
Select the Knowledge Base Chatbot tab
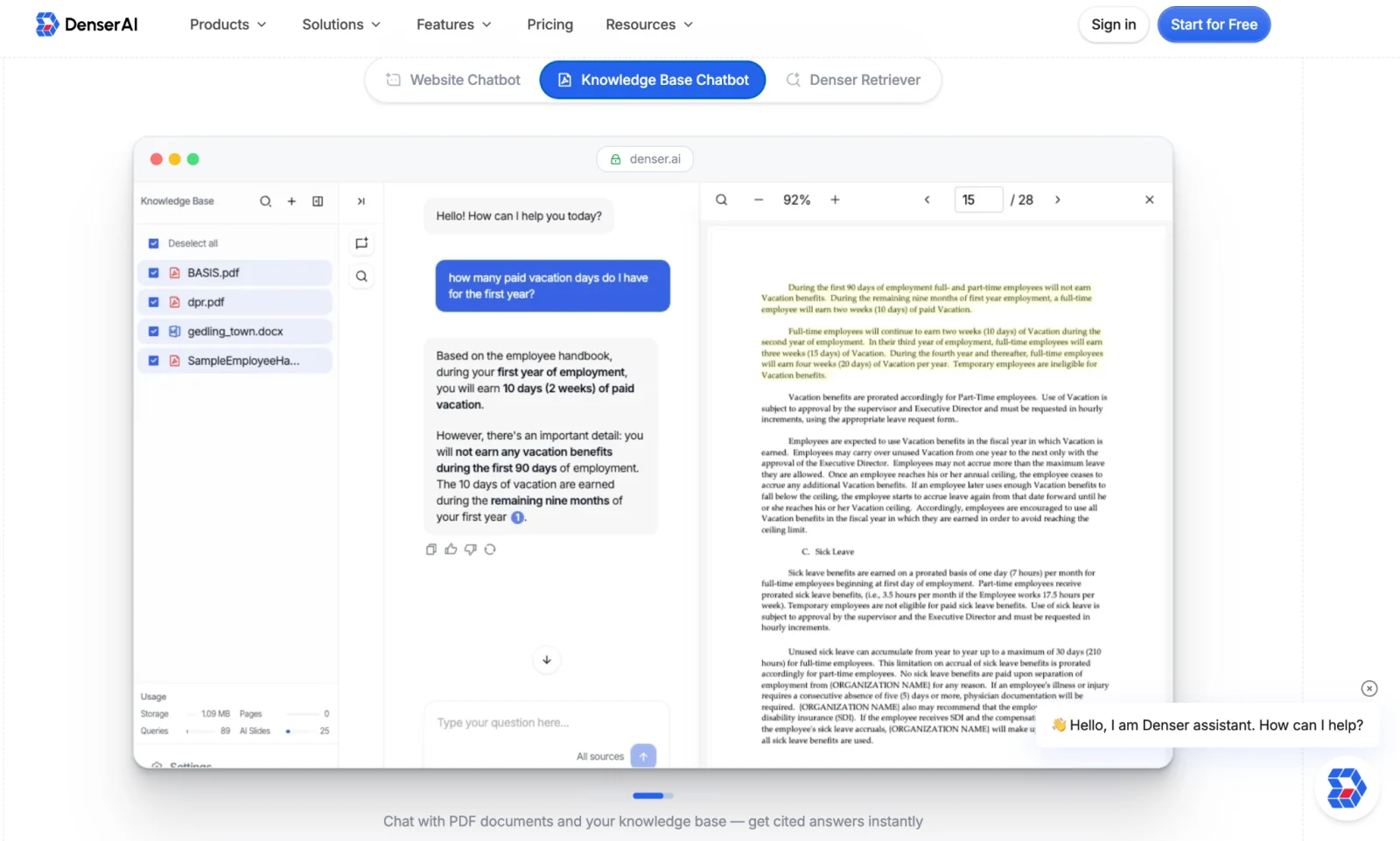click(x=653, y=80)
